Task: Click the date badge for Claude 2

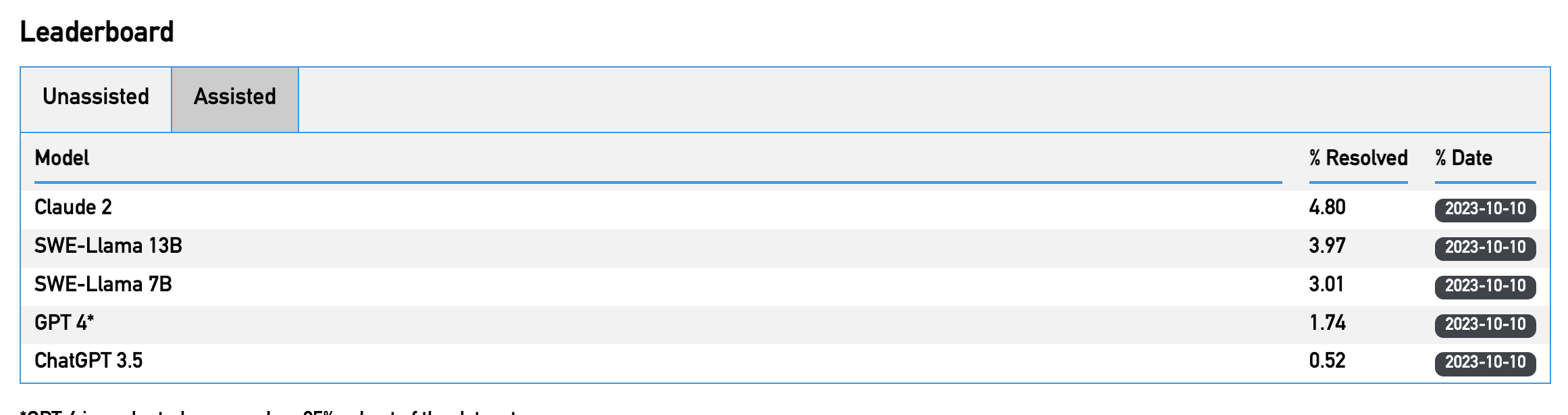Action: click(x=1485, y=209)
